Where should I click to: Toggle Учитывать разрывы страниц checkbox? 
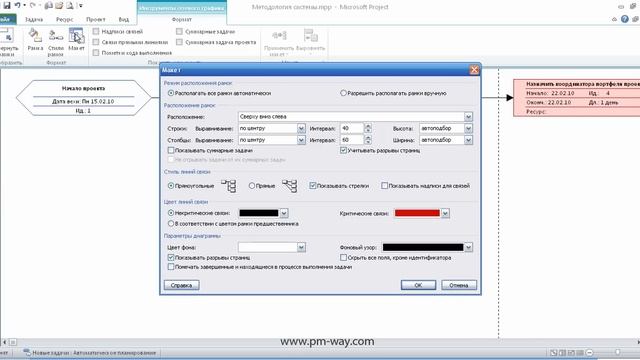[x=343, y=150]
